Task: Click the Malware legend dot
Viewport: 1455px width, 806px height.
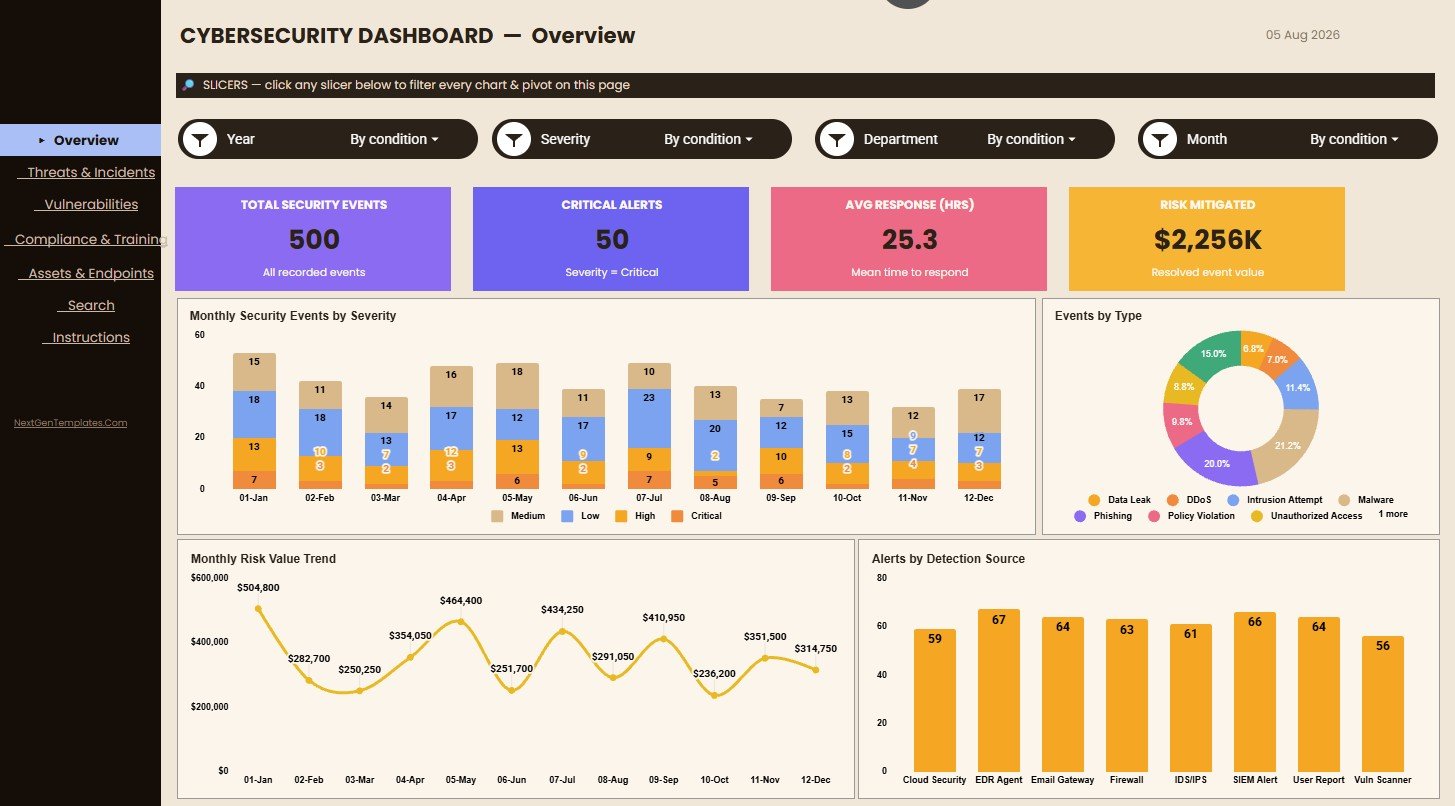Action: pos(1345,500)
